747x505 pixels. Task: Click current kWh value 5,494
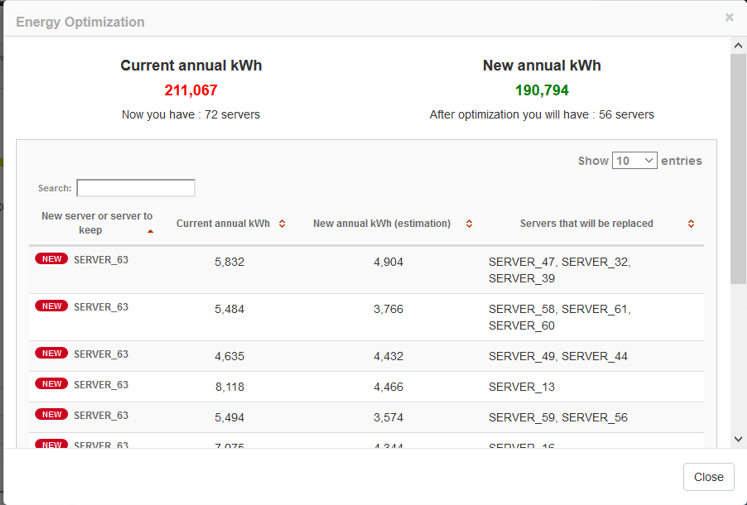(x=229, y=417)
